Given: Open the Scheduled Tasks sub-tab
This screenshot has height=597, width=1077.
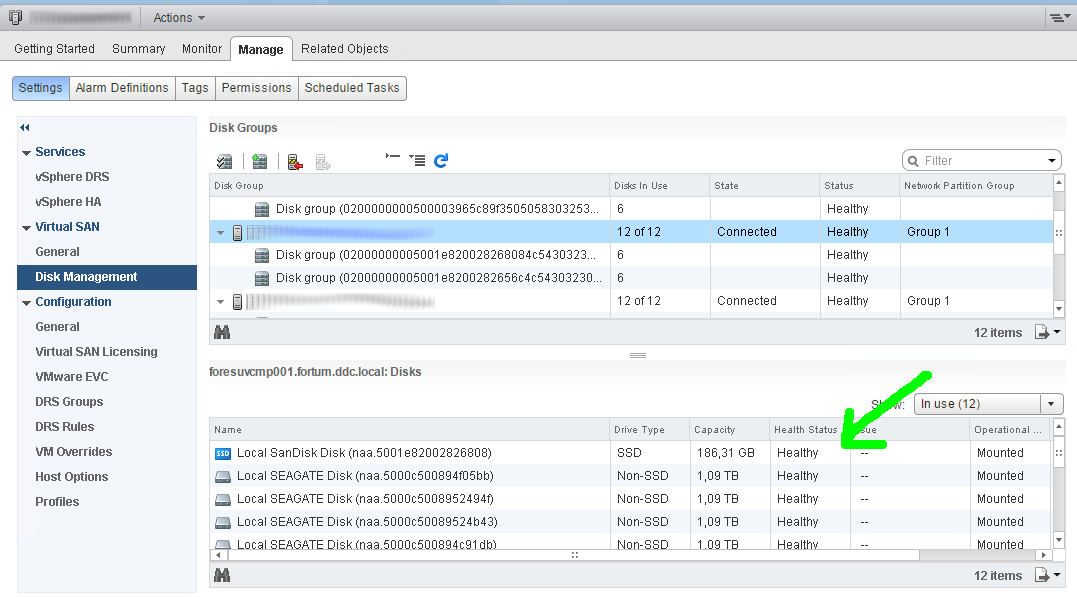Looking at the screenshot, I should tap(352, 88).
